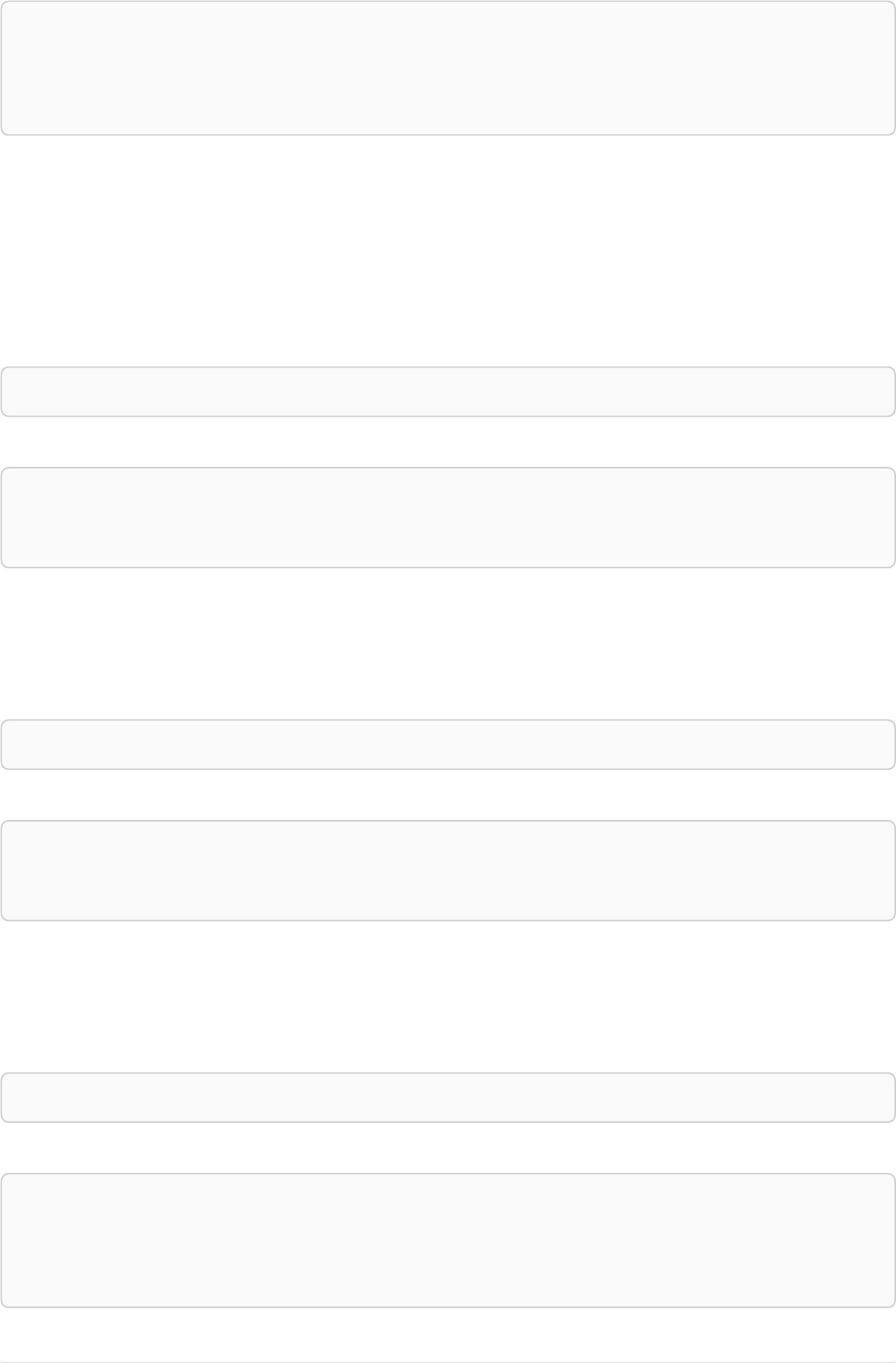
Task: Click the second thin single-line gray box
Action: [448, 745]
